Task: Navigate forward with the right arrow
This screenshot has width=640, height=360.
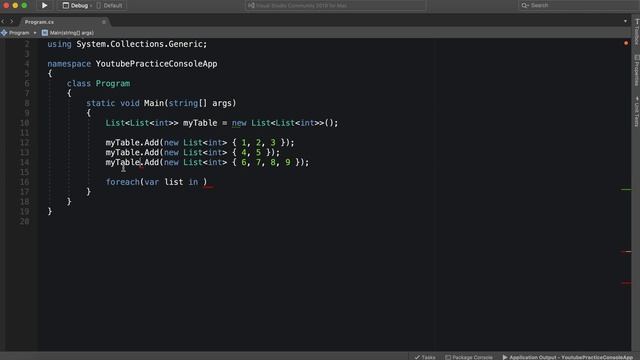Action: [12, 21]
